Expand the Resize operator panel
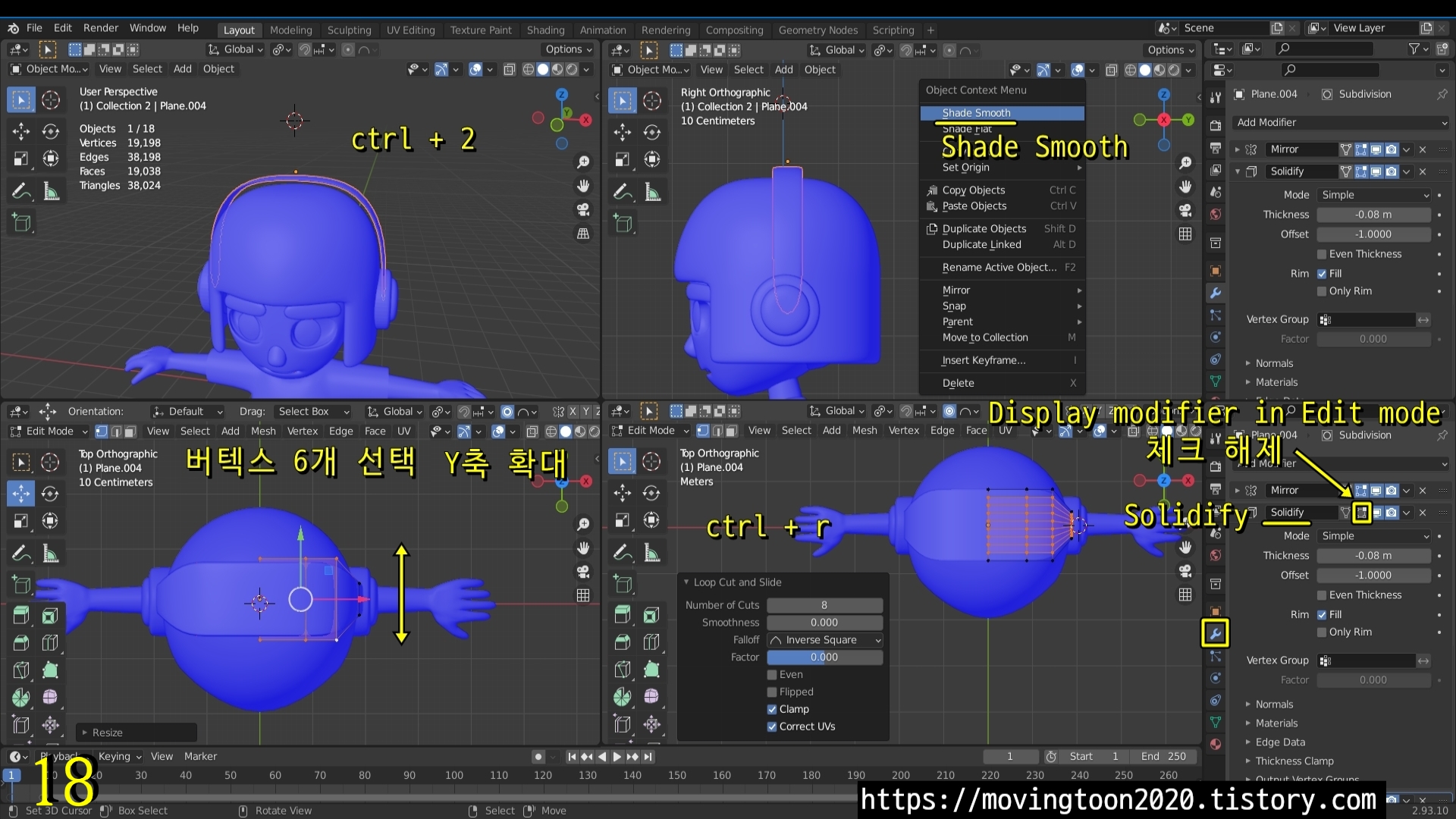 point(136,733)
